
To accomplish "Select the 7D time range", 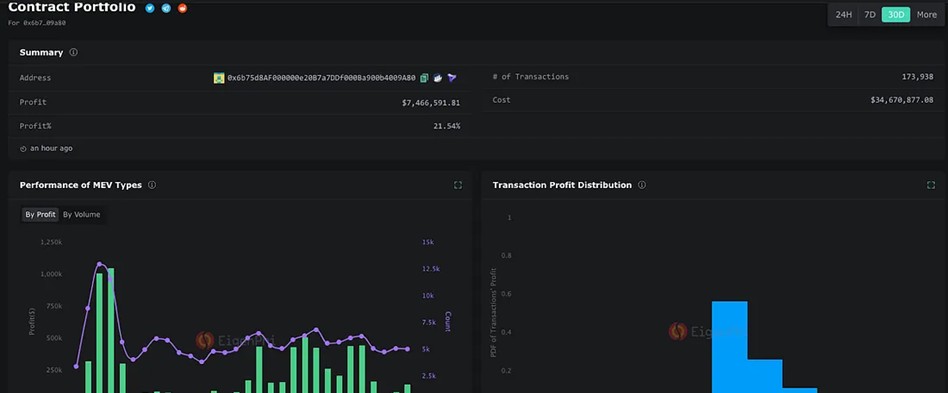I will click(x=869, y=15).
